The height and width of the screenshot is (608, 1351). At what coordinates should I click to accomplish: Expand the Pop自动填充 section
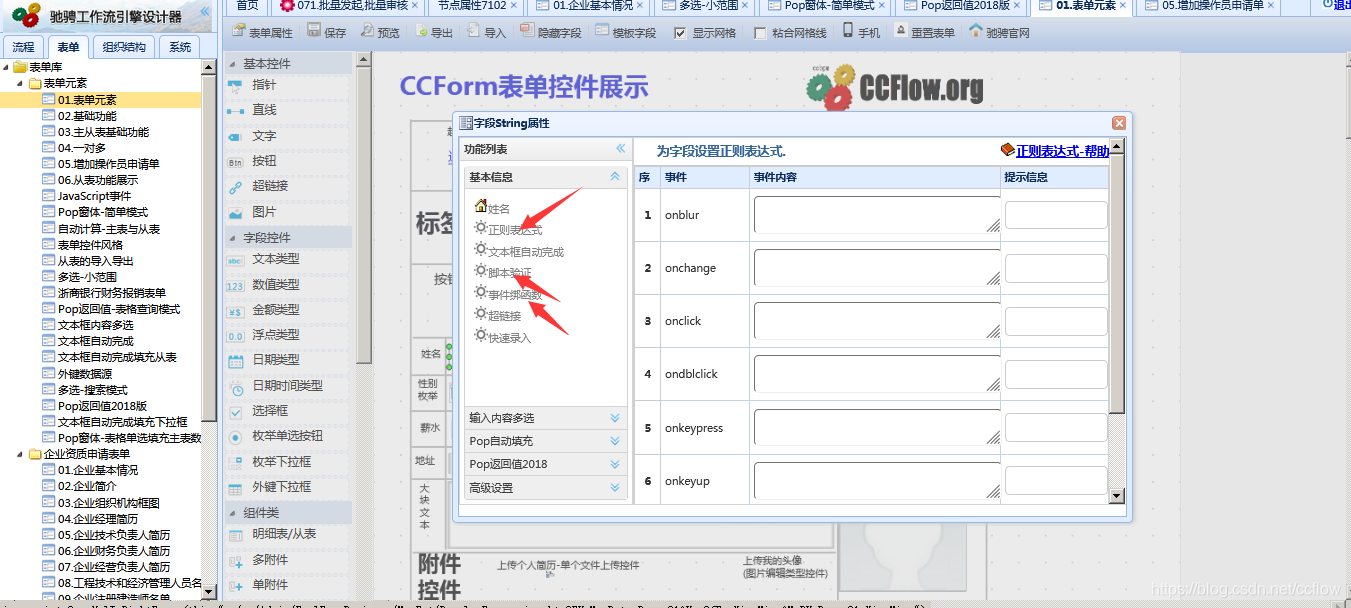coord(547,441)
